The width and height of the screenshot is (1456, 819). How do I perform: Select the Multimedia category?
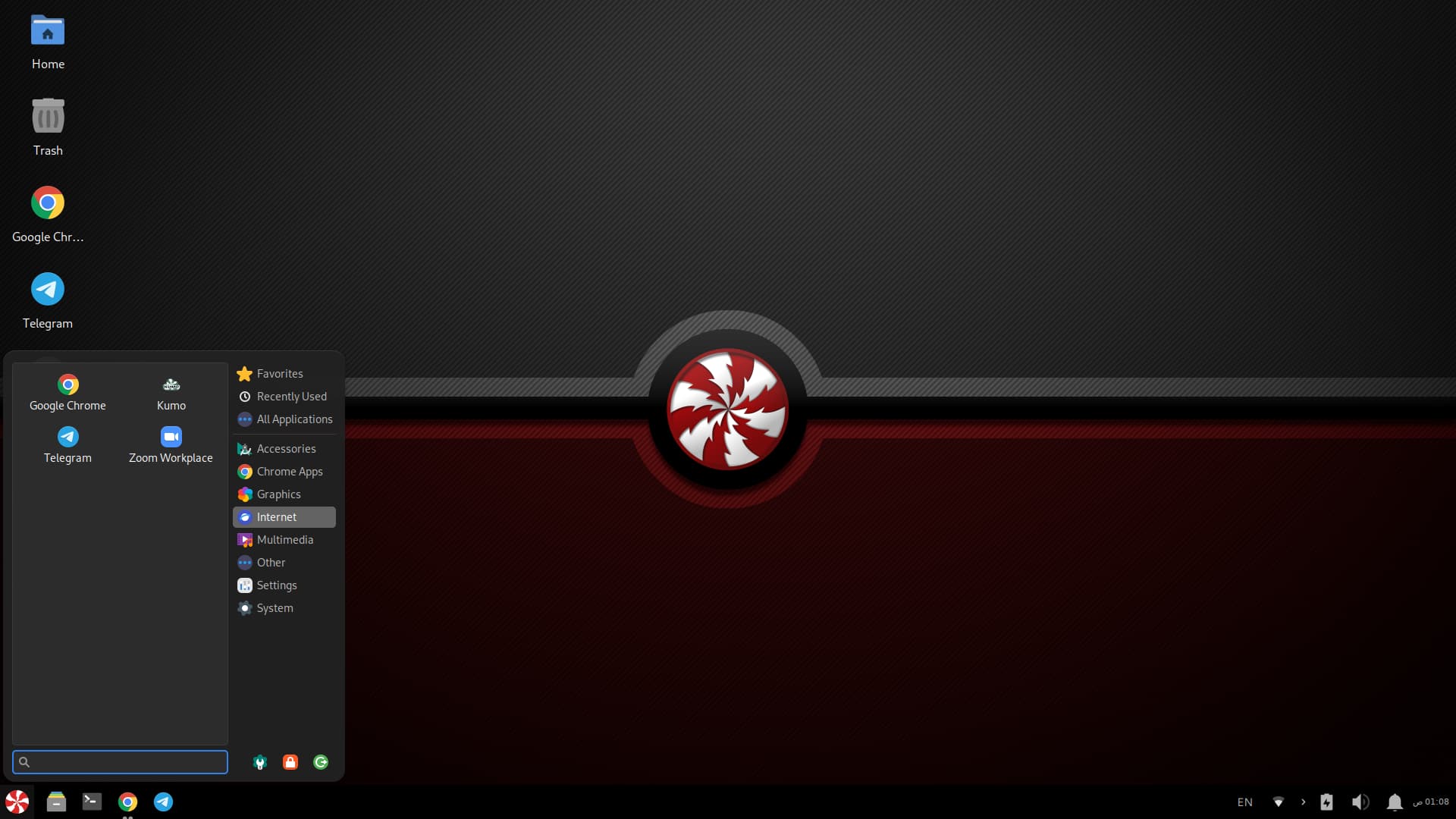point(284,540)
